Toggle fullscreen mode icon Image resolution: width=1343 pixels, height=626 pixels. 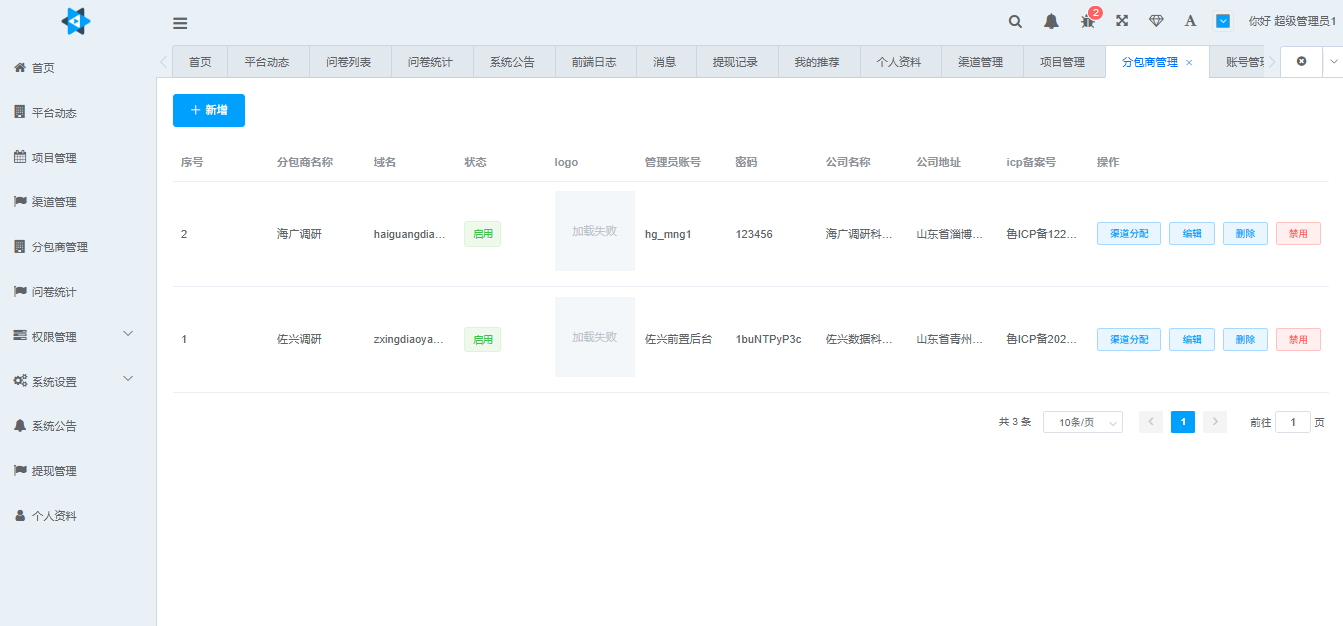[x=1121, y=21]
